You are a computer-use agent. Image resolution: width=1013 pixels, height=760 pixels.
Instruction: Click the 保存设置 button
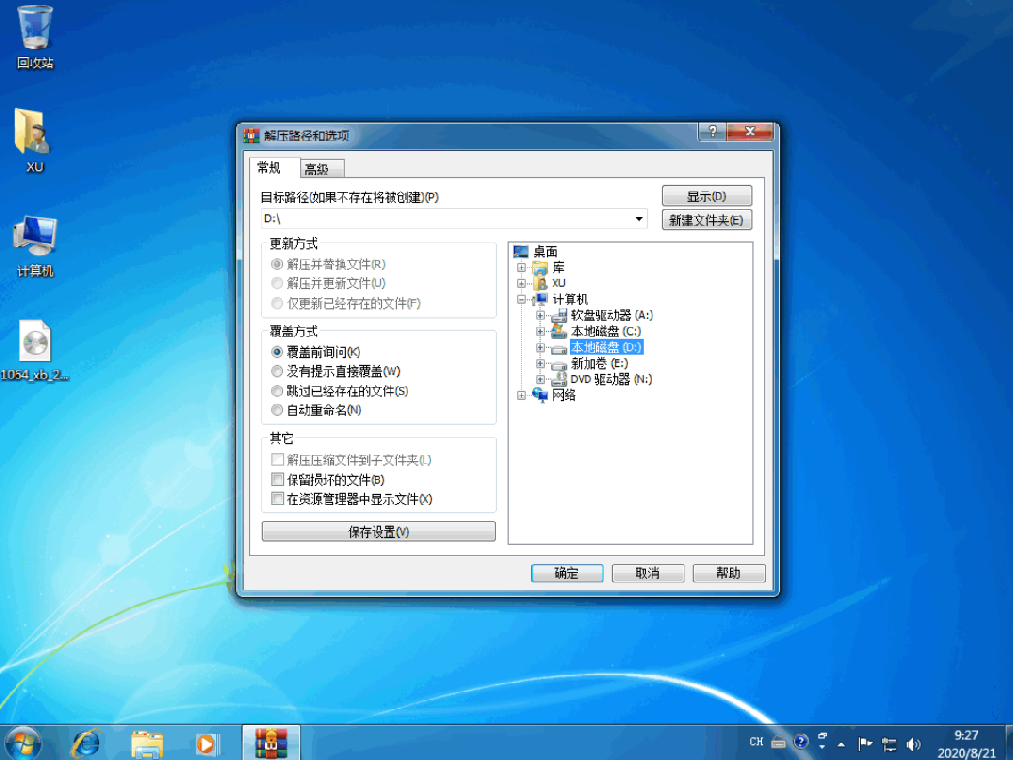click(x=378, y=531)
